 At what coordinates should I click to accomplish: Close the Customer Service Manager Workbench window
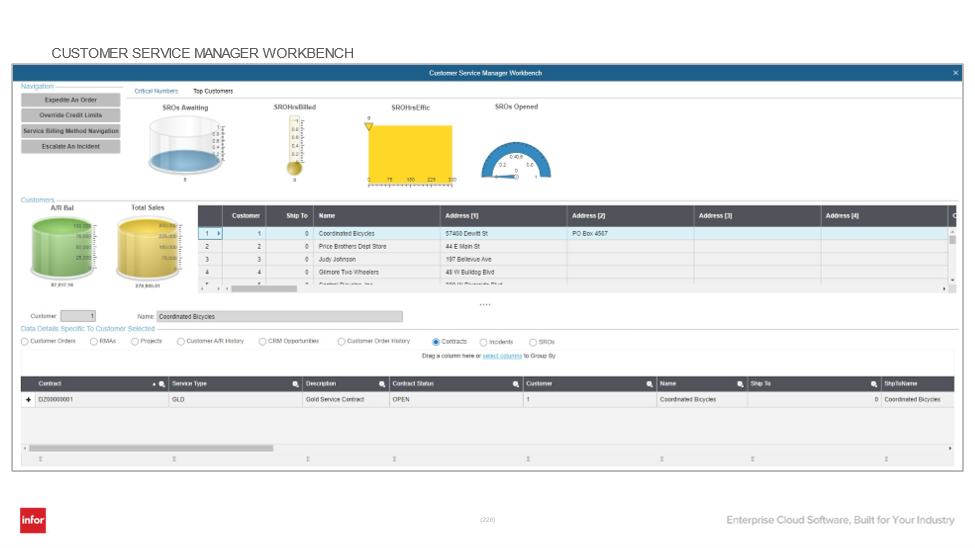[x=956, y=73]
